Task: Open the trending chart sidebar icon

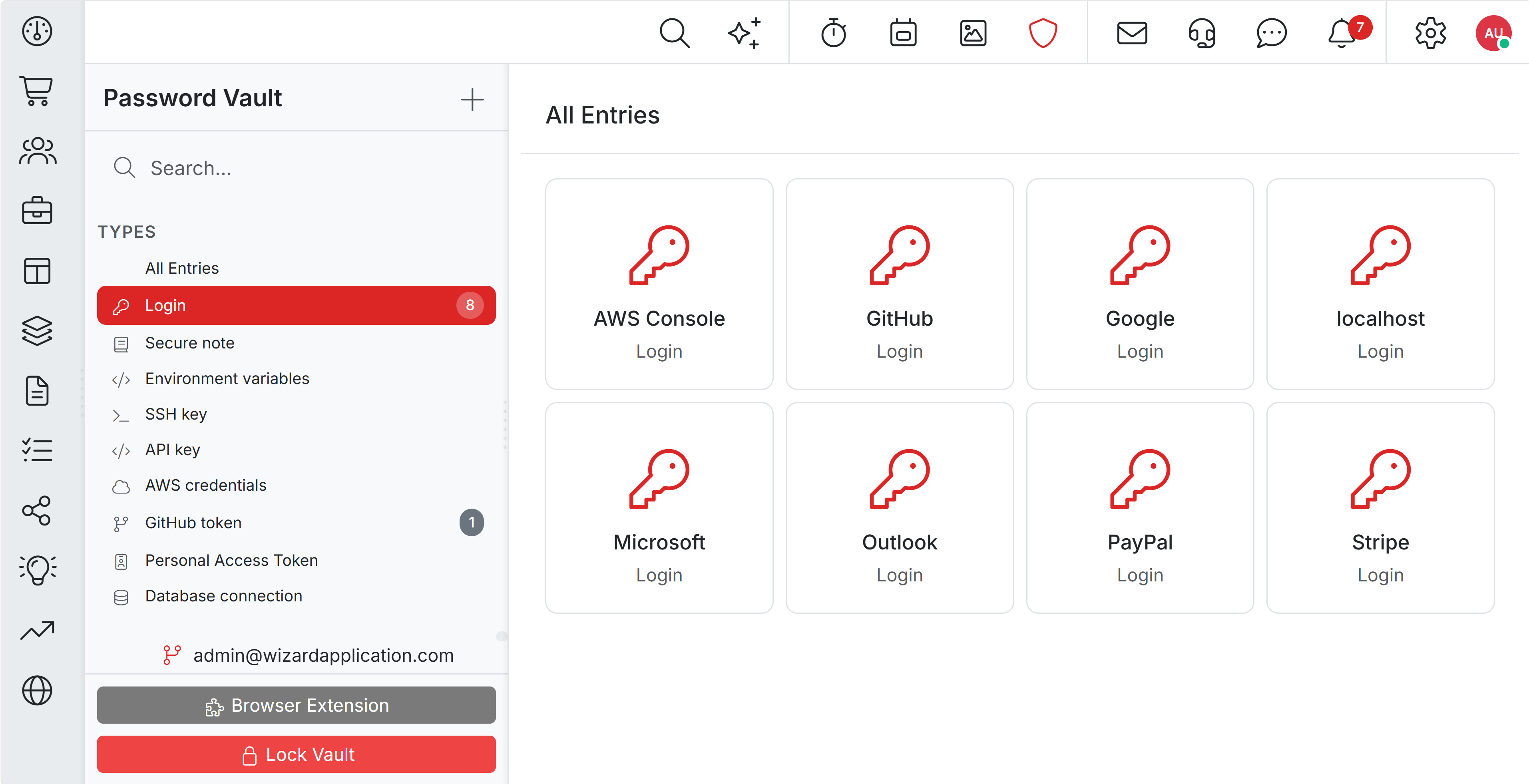Action: (37, 630)
